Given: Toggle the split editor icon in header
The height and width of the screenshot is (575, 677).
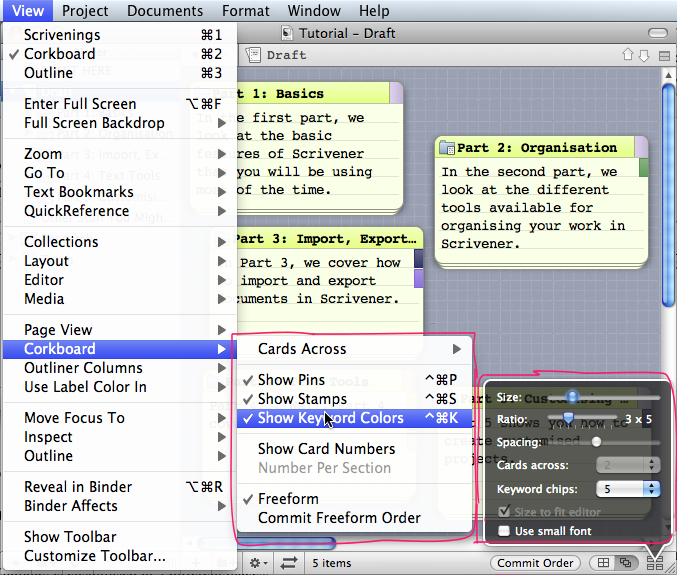Looking at the screenshot, I should [664, 56].
